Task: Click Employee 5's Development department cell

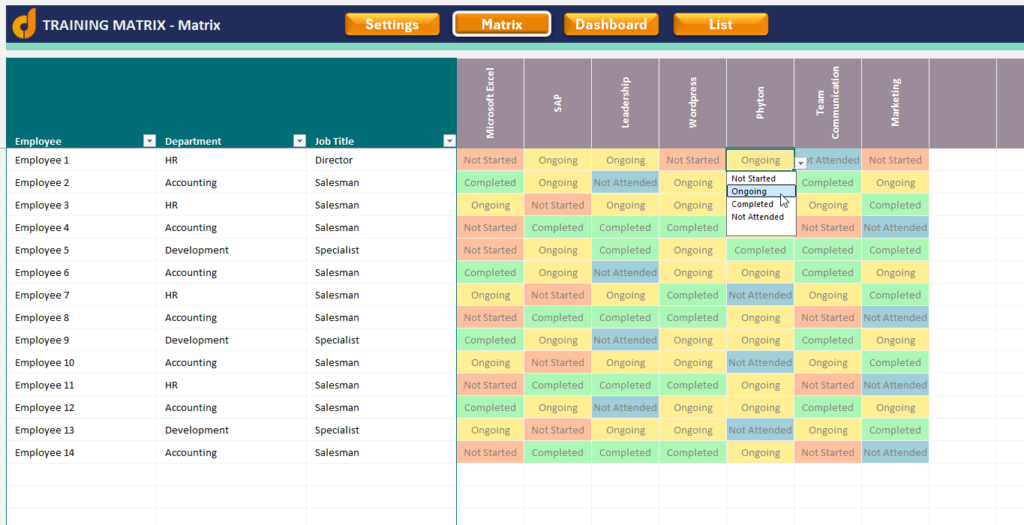Action: pos(231,250)
